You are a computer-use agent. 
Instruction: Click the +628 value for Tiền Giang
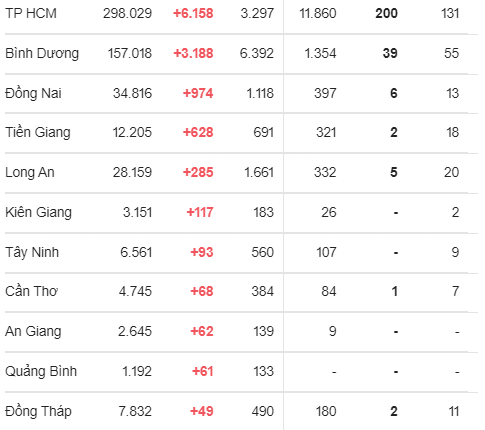(x=198, y=132)
